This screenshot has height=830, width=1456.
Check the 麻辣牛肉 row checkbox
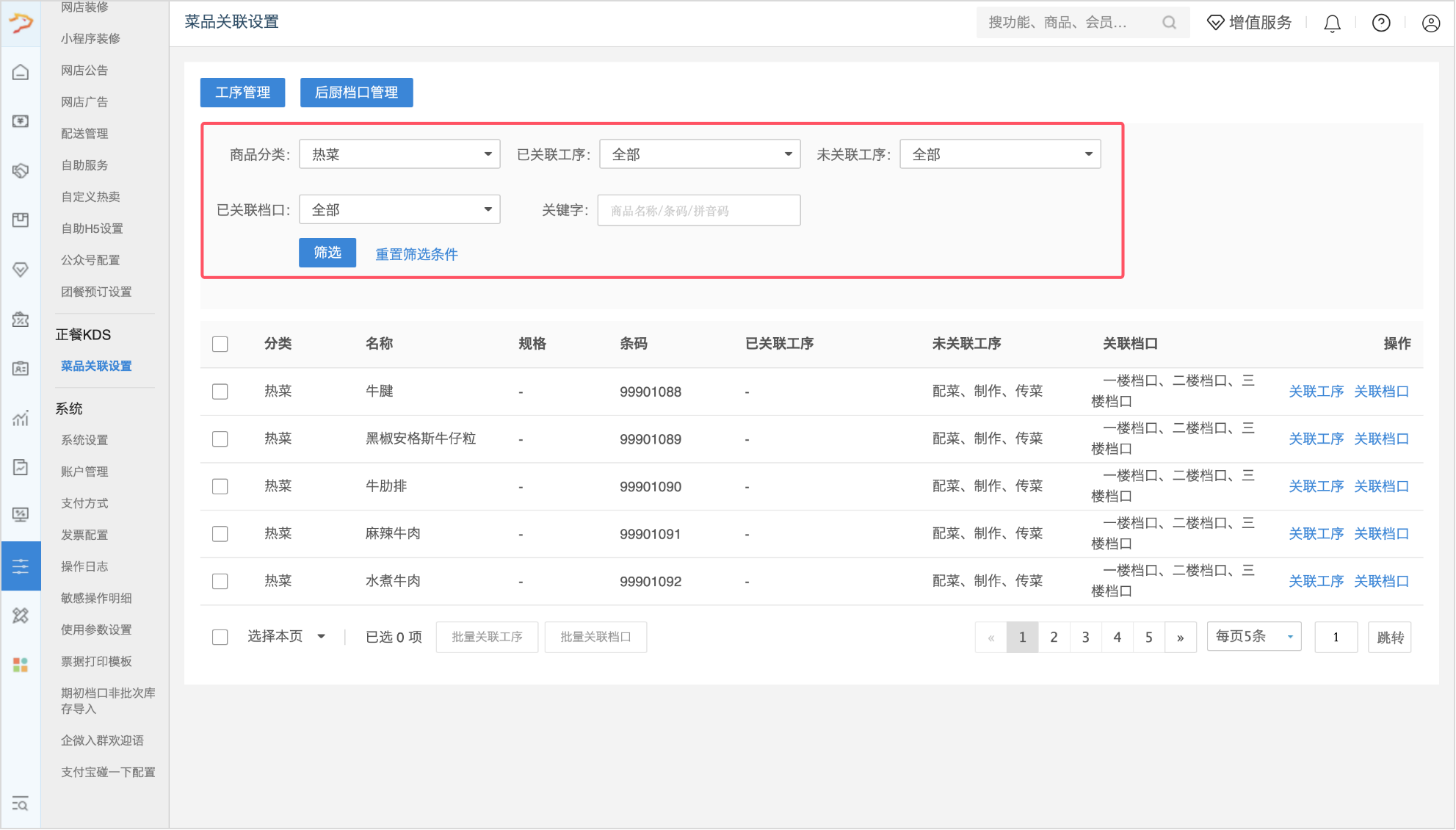pyautogui.click(x=220, y=534)
